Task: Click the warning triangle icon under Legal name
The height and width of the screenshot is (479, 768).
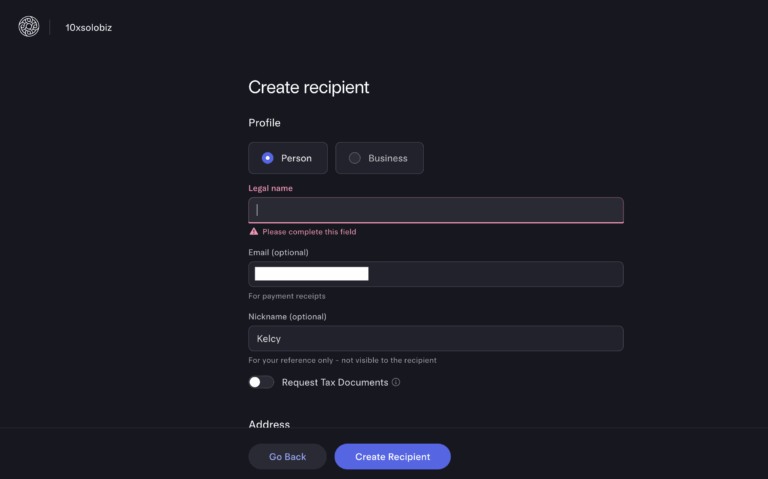Action: [x=254, y=231]
